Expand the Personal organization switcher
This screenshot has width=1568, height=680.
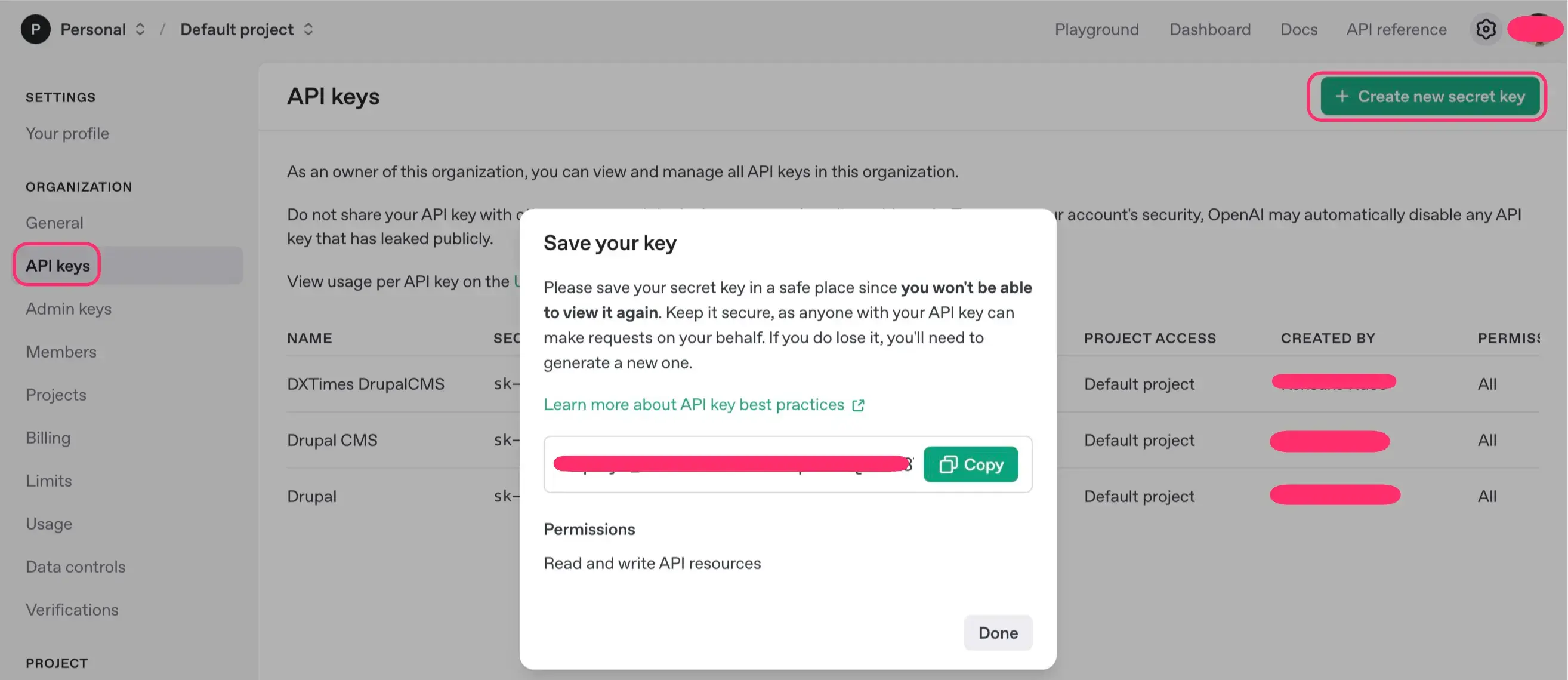click(140, 29)
